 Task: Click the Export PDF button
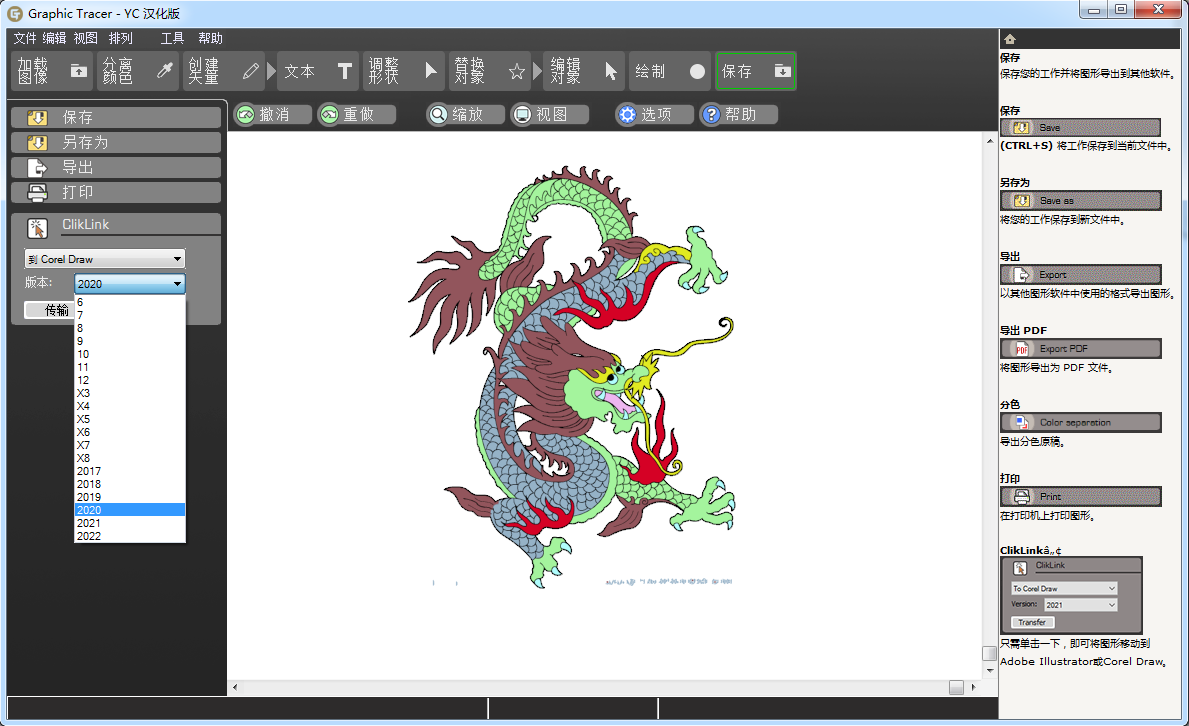[x=1080, y=348]
